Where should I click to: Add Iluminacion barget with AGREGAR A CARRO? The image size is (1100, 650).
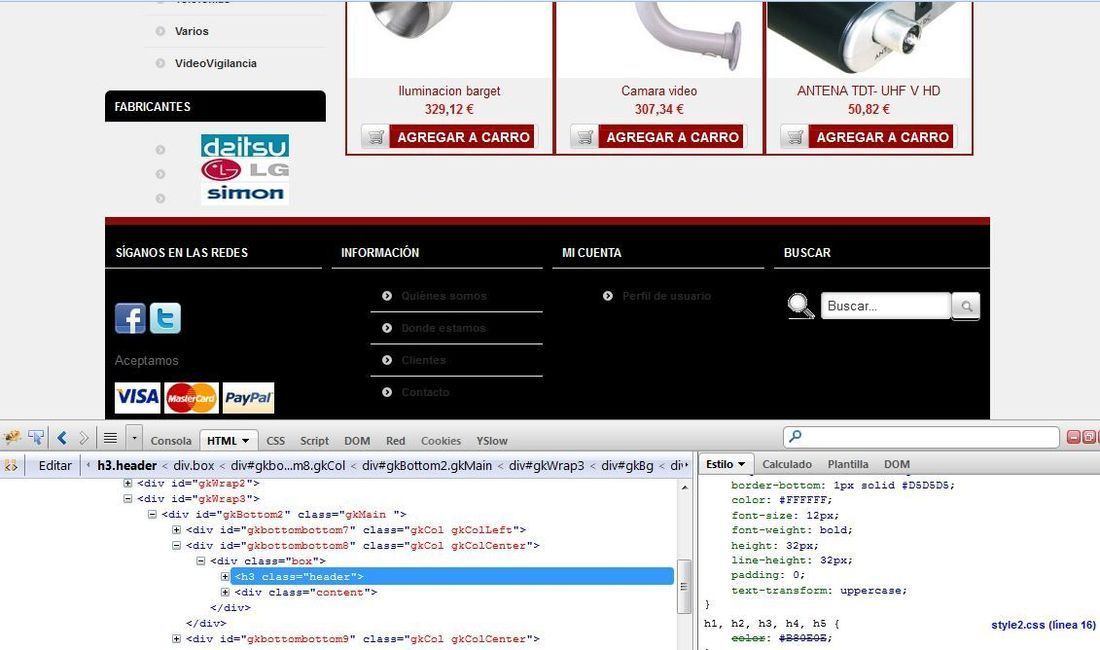(x=463, y=137)
